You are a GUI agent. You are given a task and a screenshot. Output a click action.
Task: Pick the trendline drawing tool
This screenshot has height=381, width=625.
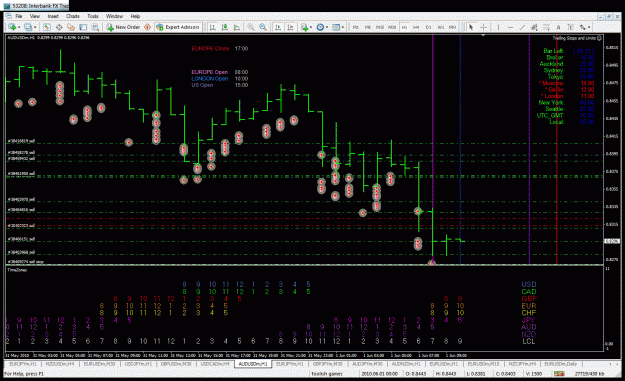tap(523, 27)
